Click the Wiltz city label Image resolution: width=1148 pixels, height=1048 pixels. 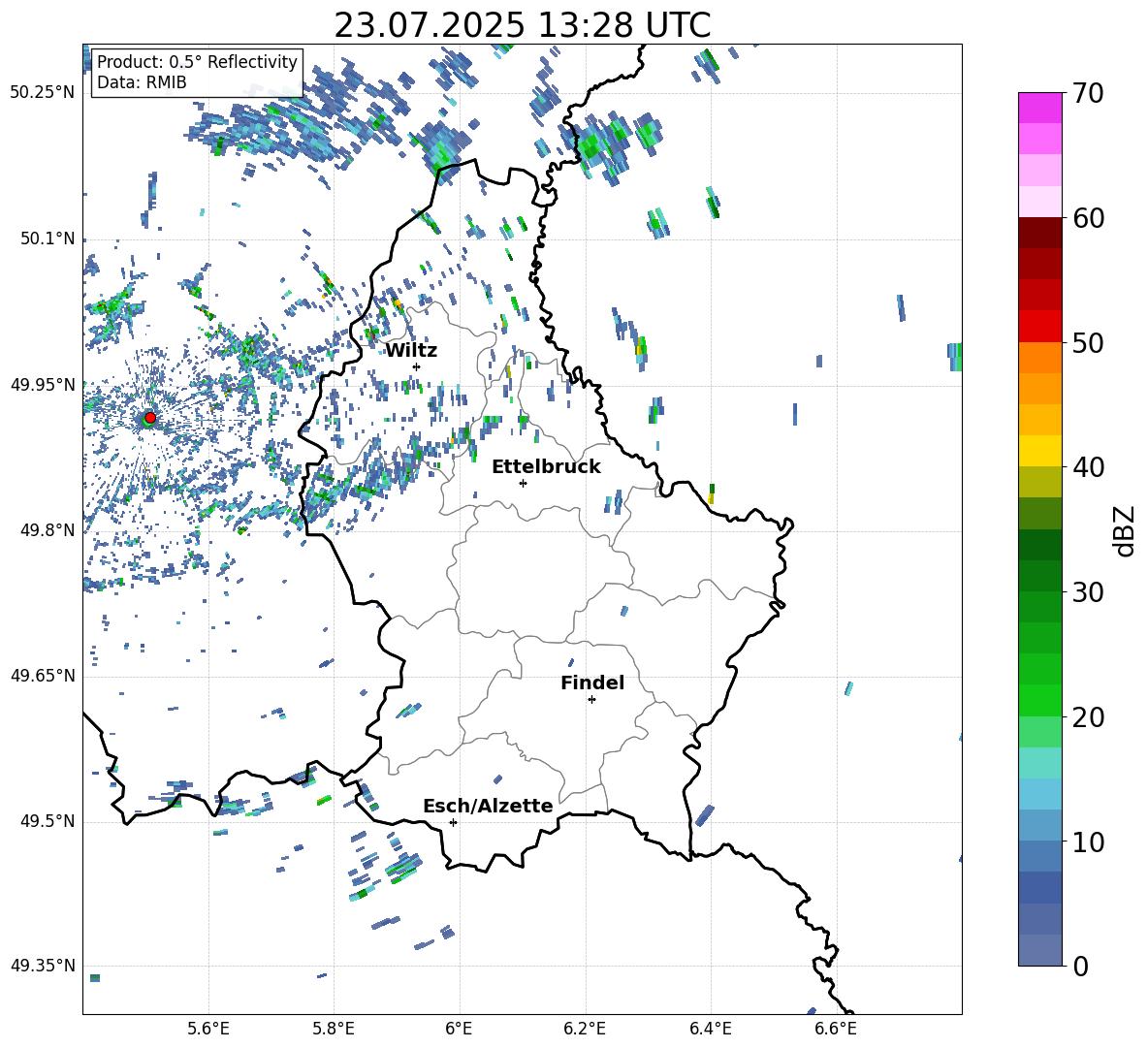point(411,351)
